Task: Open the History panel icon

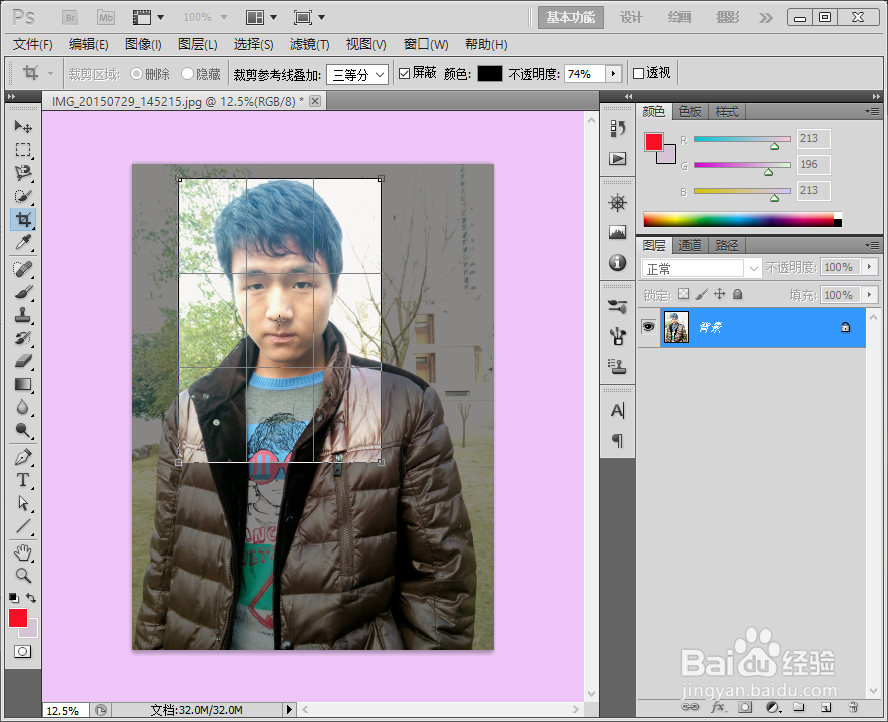Action: 617,129
